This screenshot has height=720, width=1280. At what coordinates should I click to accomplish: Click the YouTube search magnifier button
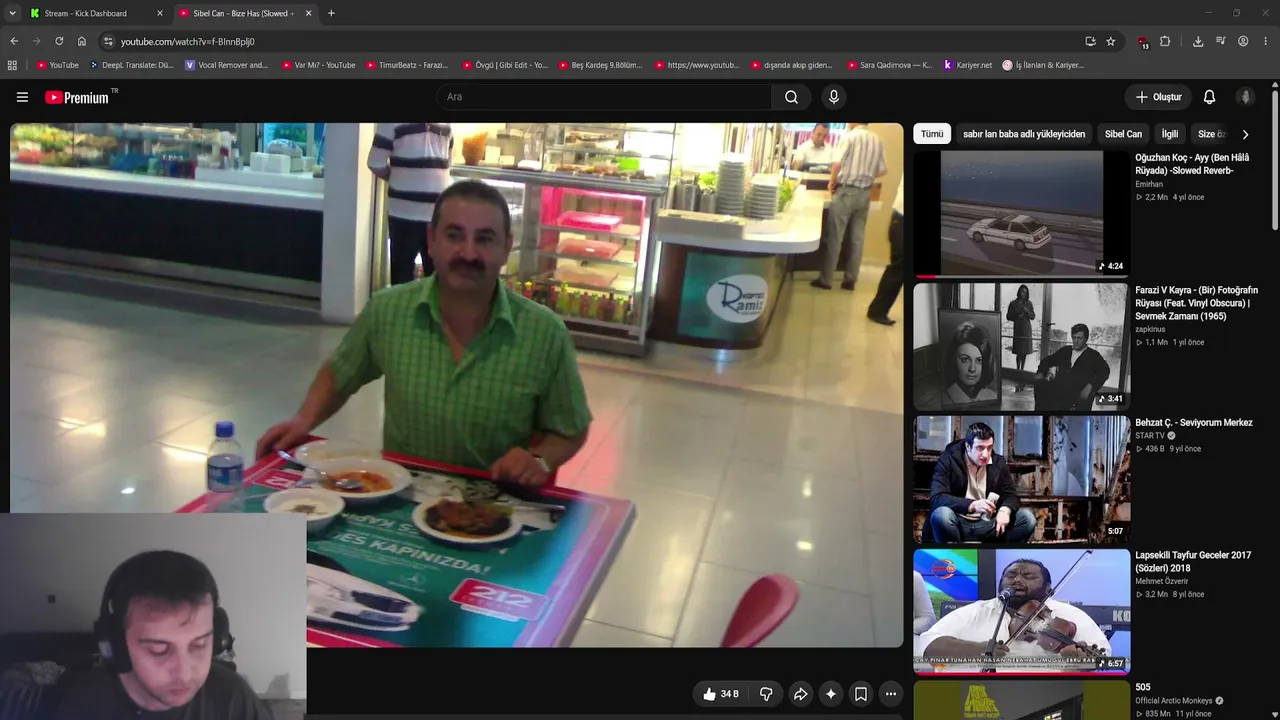(x=791, y=97)
